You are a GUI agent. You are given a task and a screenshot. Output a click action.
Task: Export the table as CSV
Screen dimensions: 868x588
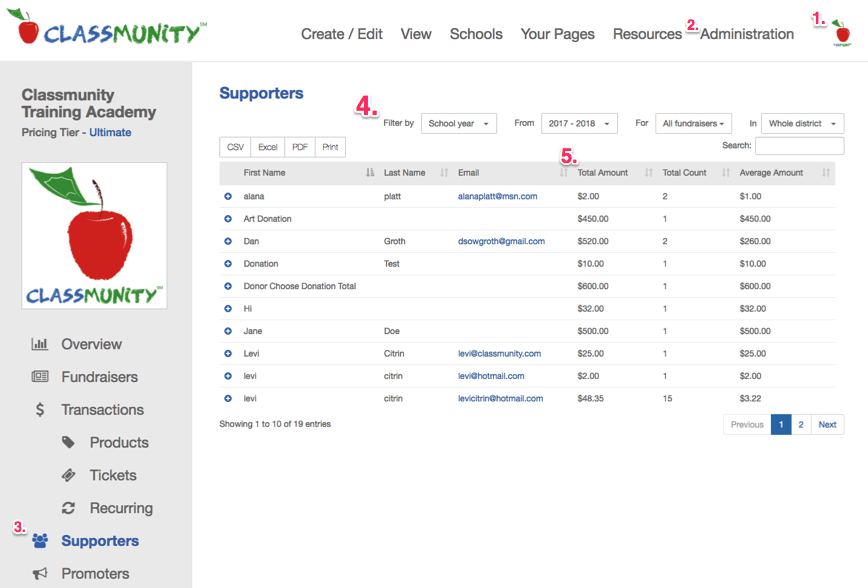(x=235, y=147)
